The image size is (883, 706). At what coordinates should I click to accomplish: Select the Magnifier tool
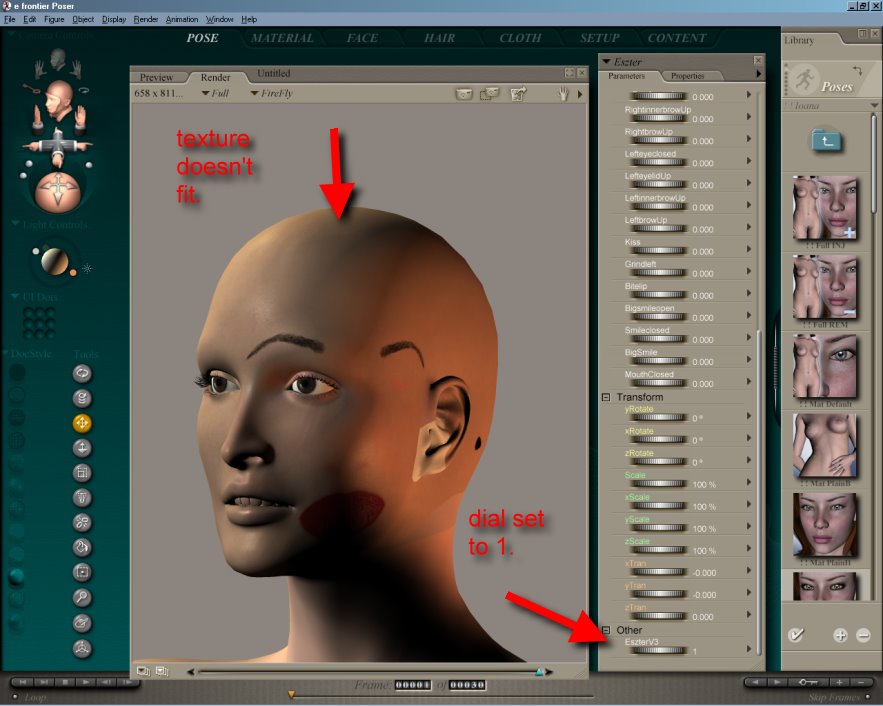tap(82, 598)
